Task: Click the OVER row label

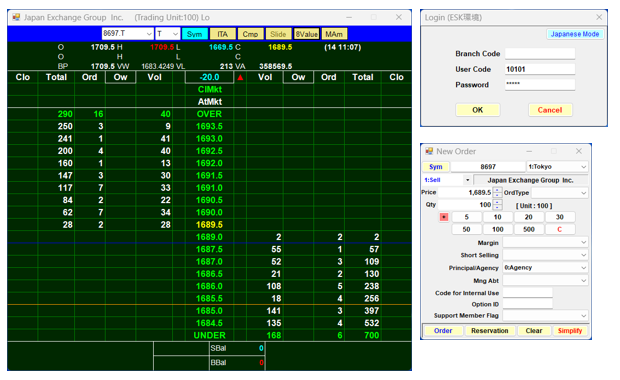Action: click(x=210, y=114)
